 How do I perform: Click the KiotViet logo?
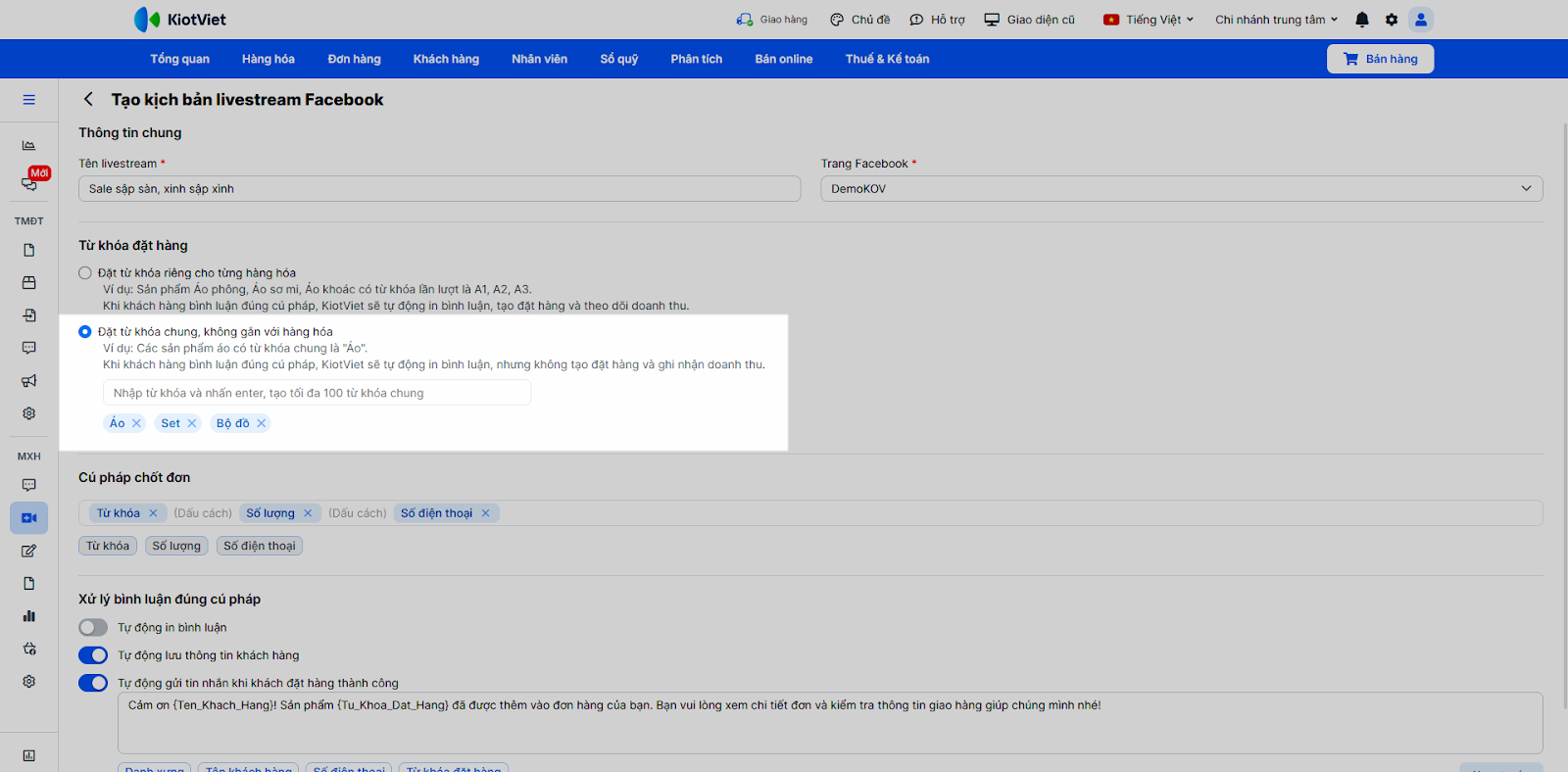(179, 20)
